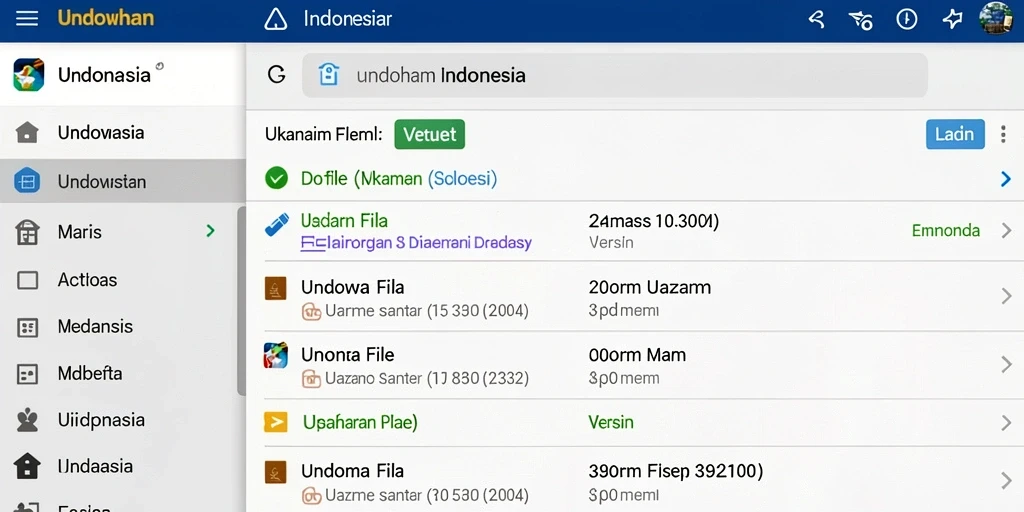Follow the Fclairorgan S Diaerrani Dredasy link
This screenshot has width=1024, height=512.
(416, 244)
